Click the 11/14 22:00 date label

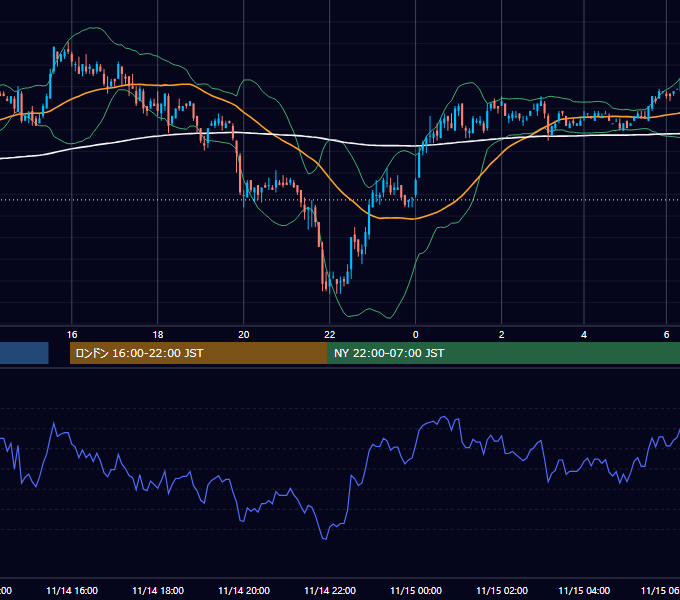point(330,590)
